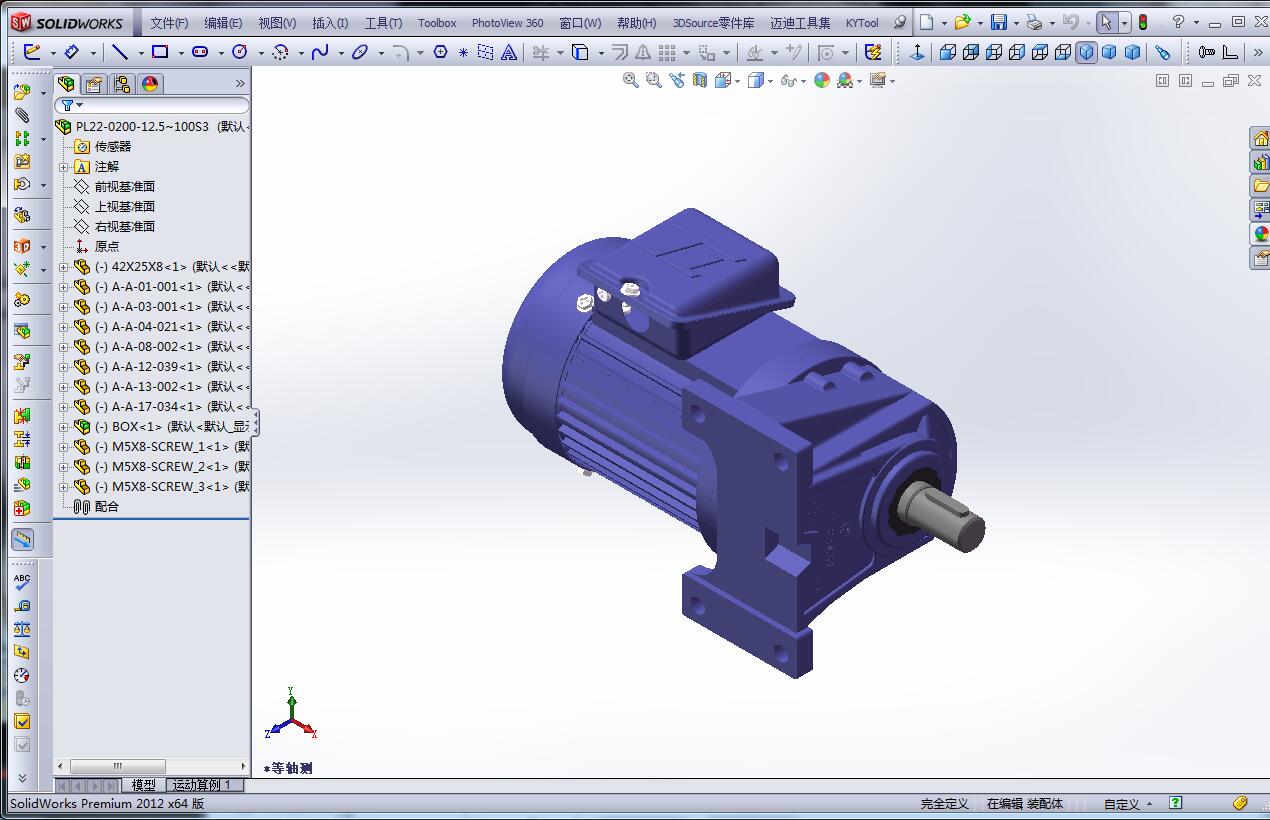The height and width of the screenshot is (820, 1270).
Task: Open the PhotoView 360 menu
Action: click(x=508, y=23)
